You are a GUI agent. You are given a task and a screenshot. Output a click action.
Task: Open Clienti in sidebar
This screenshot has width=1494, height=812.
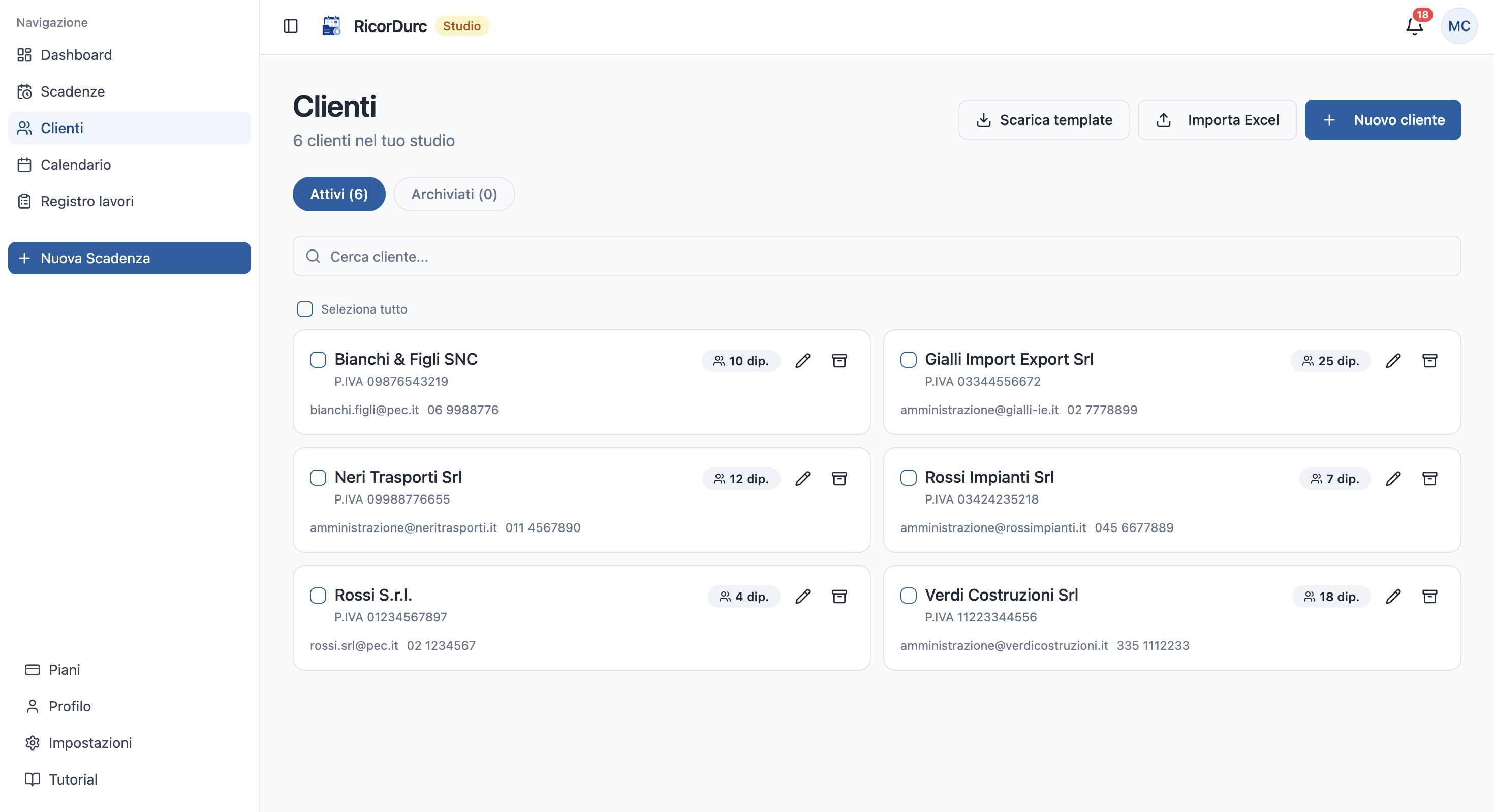(130, 128)
